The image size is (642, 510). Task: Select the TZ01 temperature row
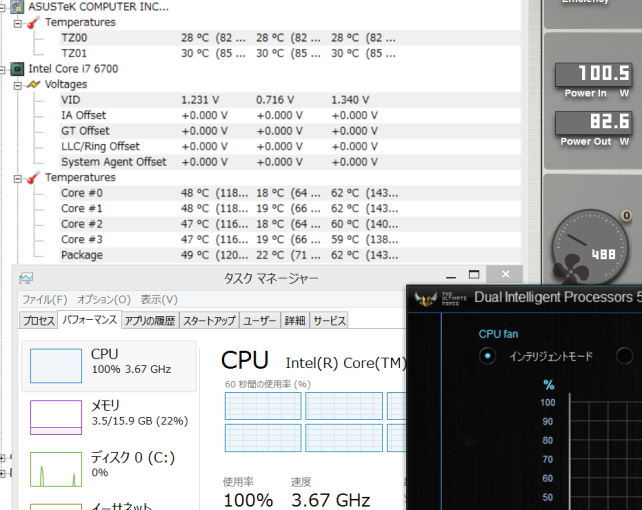[x=290, y=54]
